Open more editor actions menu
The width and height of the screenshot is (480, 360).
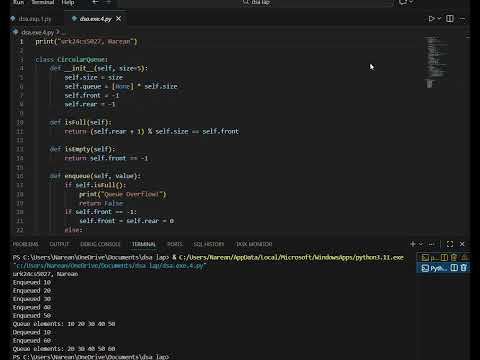(462, 19)
